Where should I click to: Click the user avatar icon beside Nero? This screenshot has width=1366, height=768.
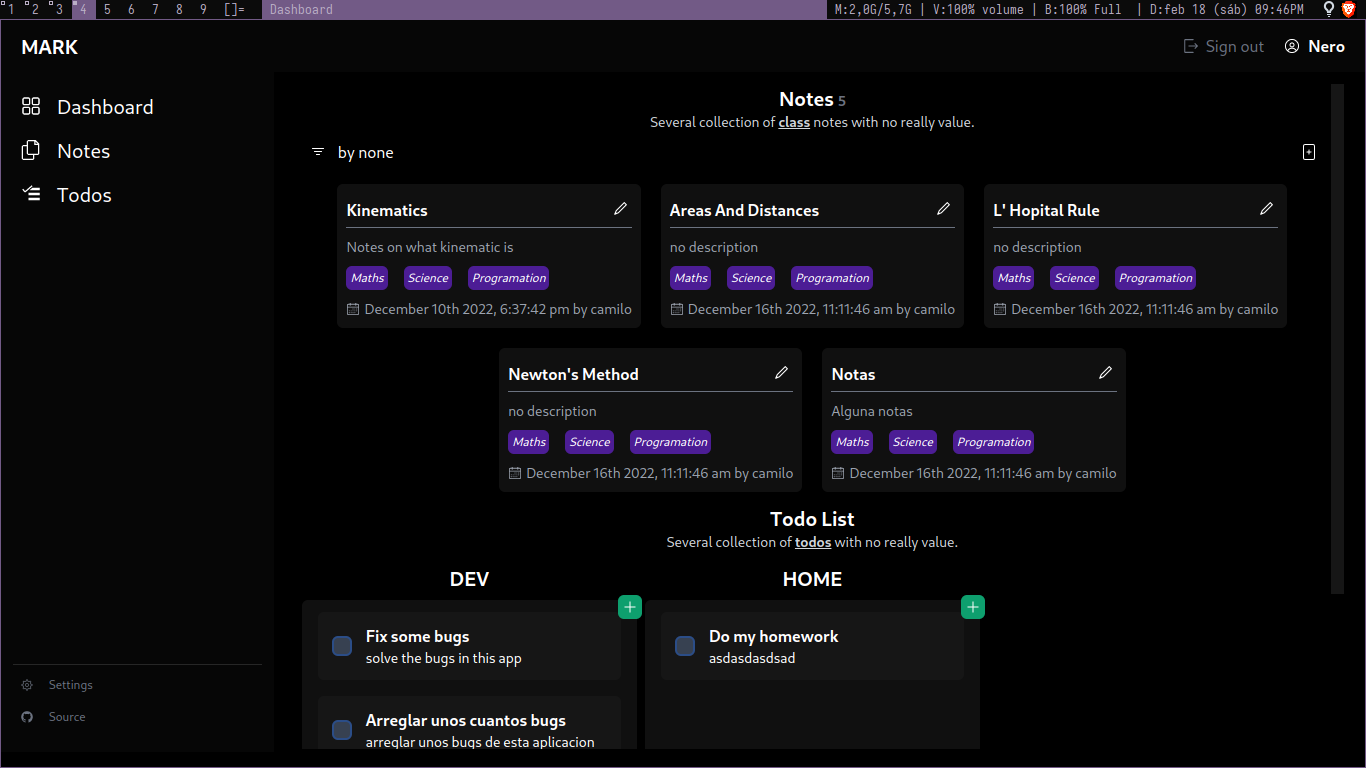[1292, 46]
